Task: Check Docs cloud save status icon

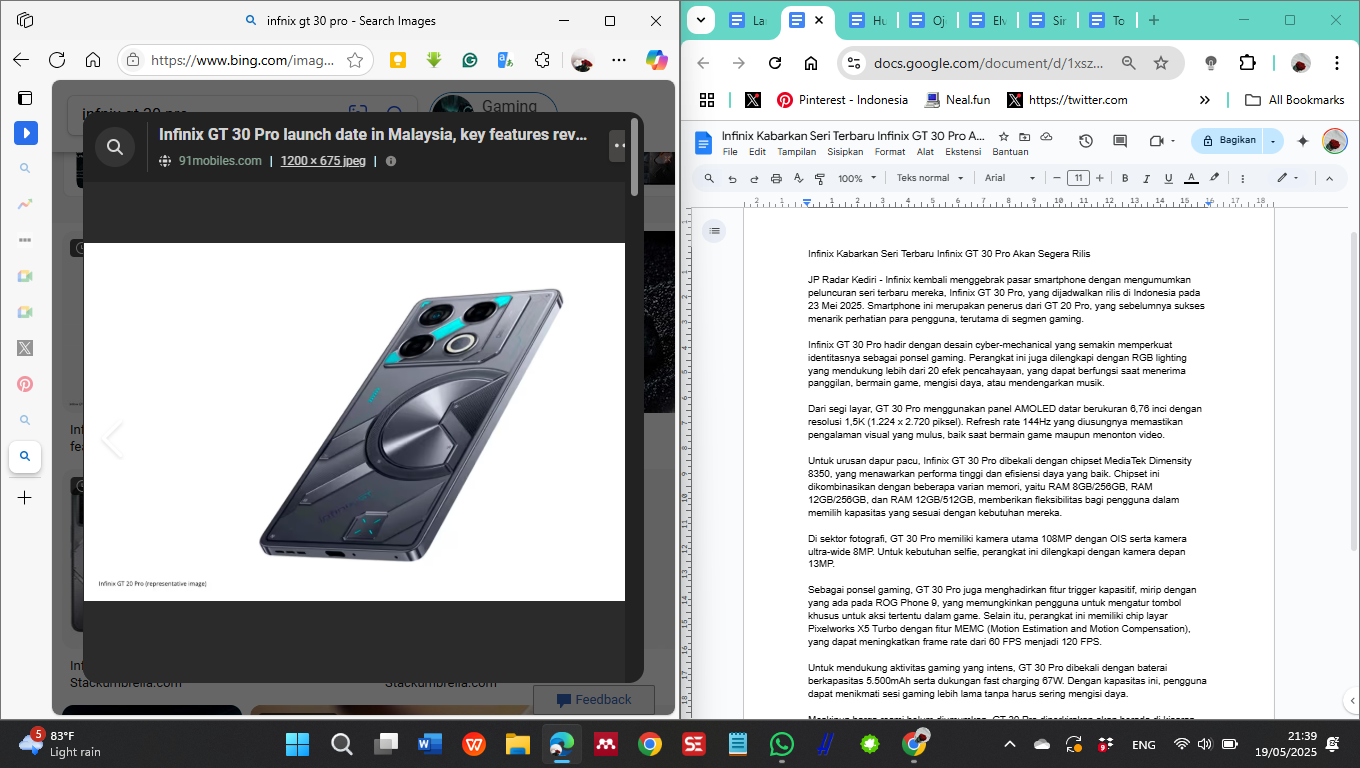Action: pyautogui.click(x=1046, y=136)
